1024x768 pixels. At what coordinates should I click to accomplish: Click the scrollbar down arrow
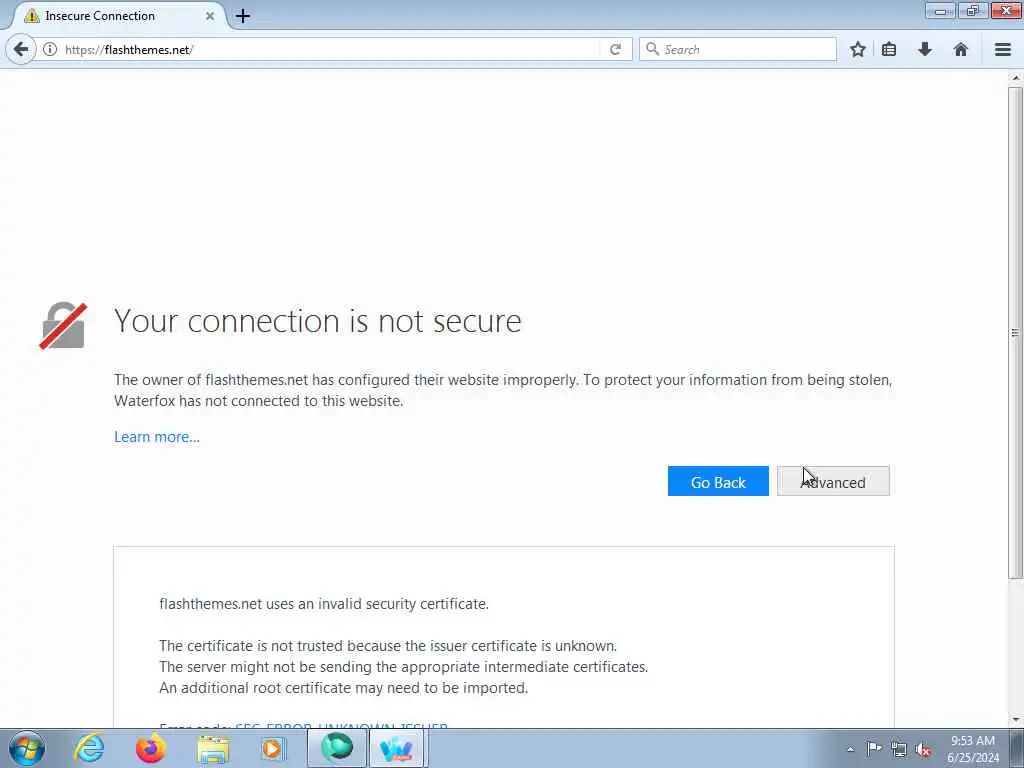point(1015,720)
